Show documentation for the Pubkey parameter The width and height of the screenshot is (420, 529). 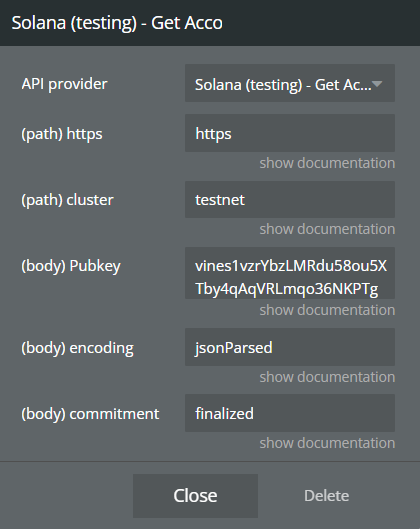point(327,310)
